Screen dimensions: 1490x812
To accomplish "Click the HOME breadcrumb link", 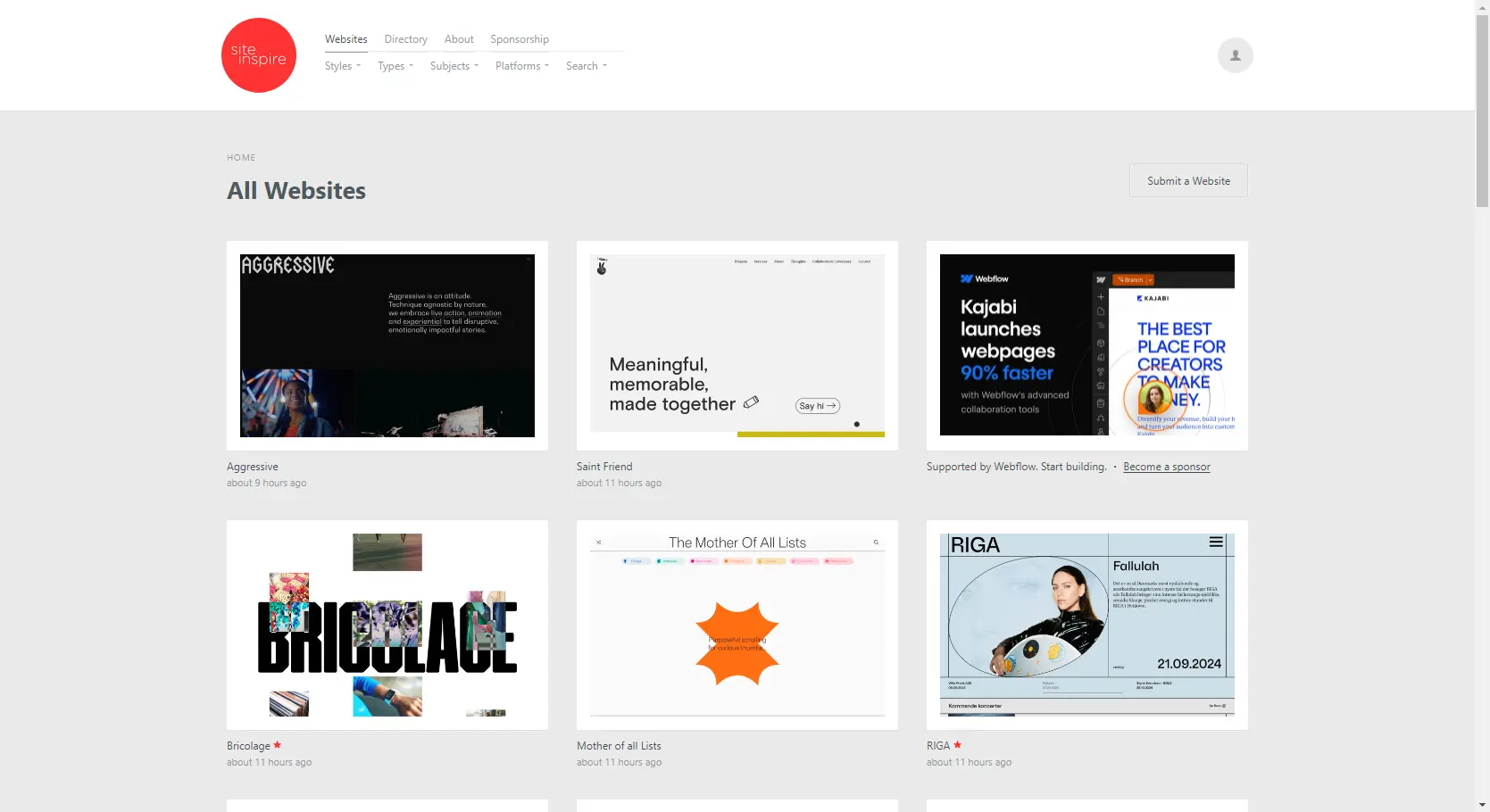I will point(241,158).
